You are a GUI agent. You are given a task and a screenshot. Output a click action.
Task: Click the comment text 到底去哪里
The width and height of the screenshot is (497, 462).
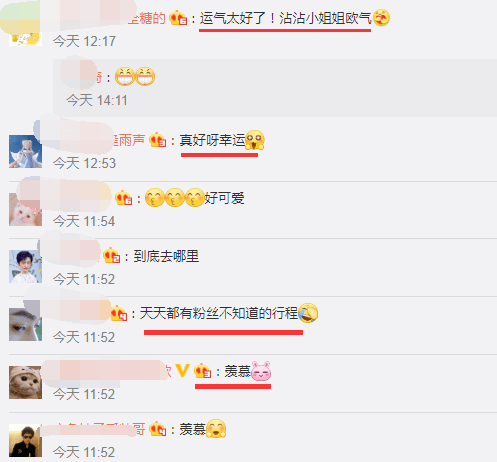click(166, 256)
